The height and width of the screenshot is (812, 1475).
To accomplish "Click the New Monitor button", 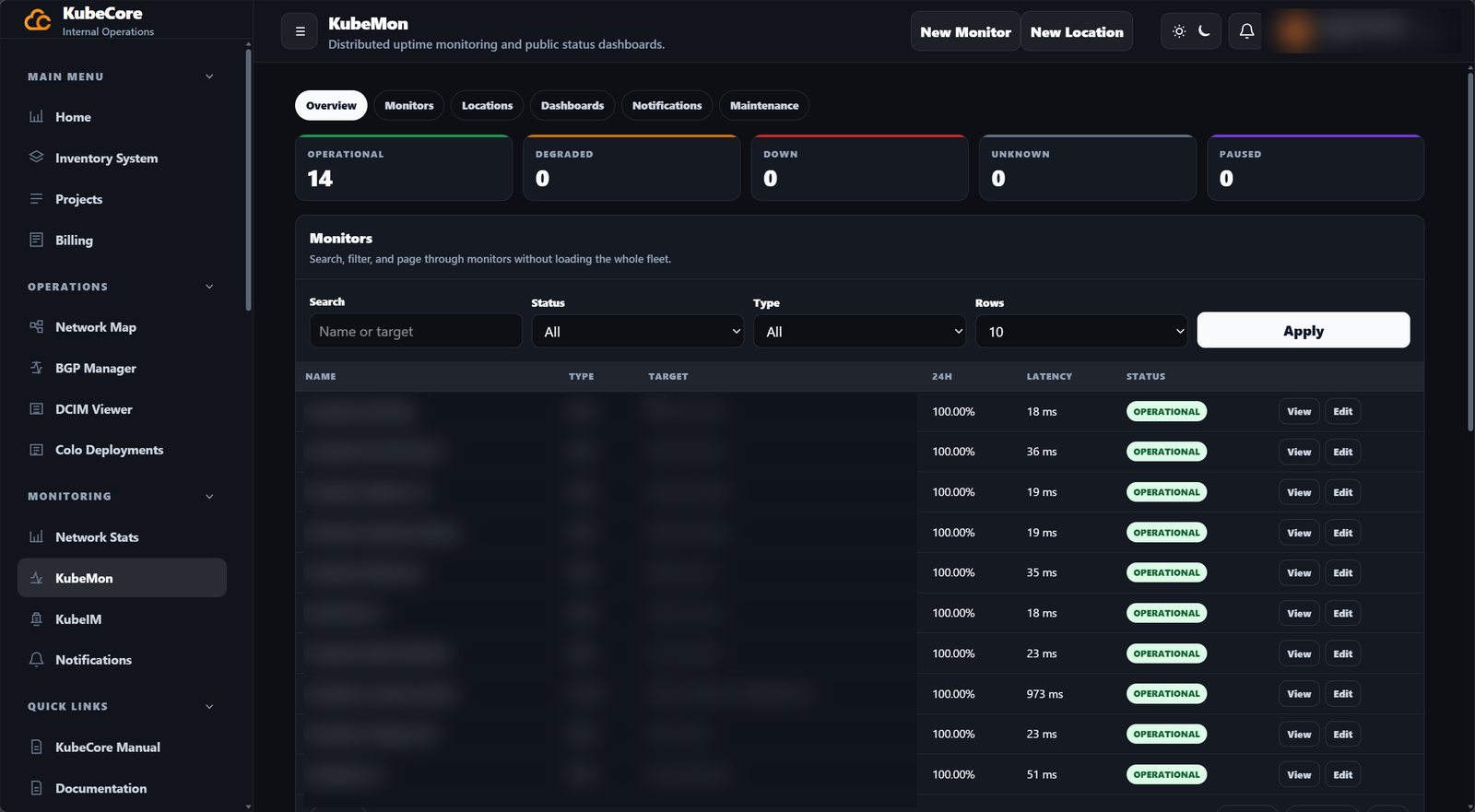I will click(x=965, y=31).
